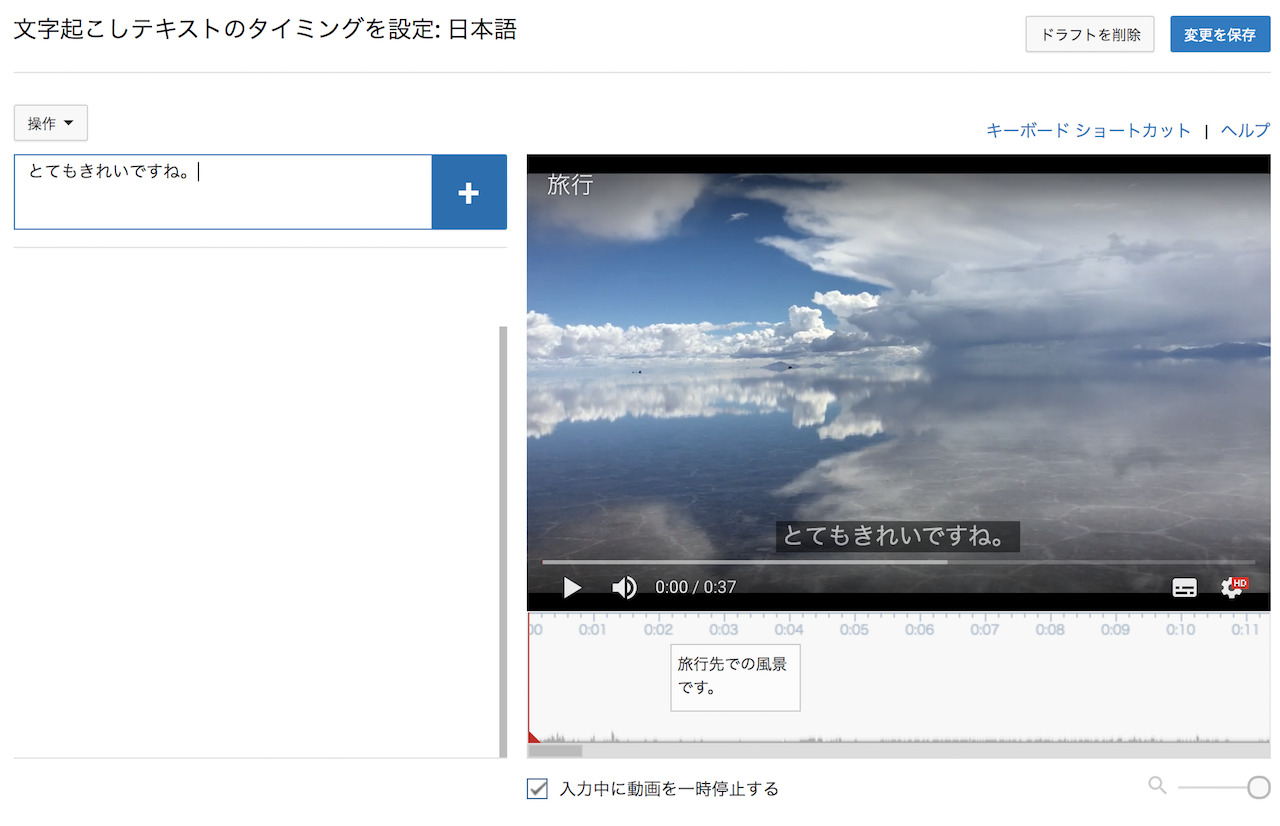Uncheck pause video while typing checkbox
Image resolution: width=1280 pixels, height=826 pixels.
537,789
